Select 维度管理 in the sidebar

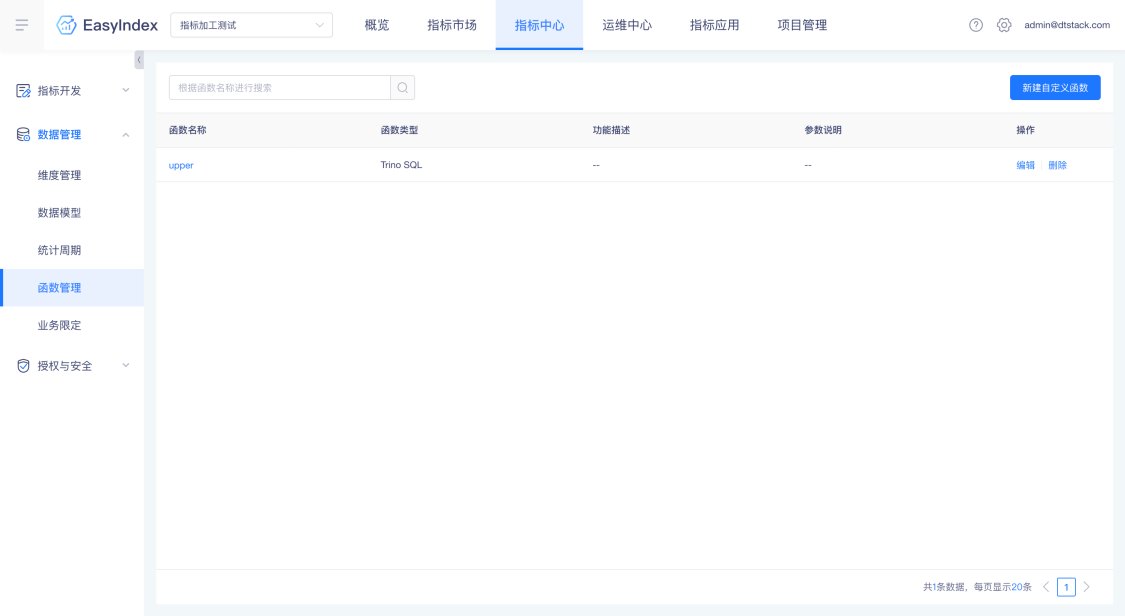60,175
